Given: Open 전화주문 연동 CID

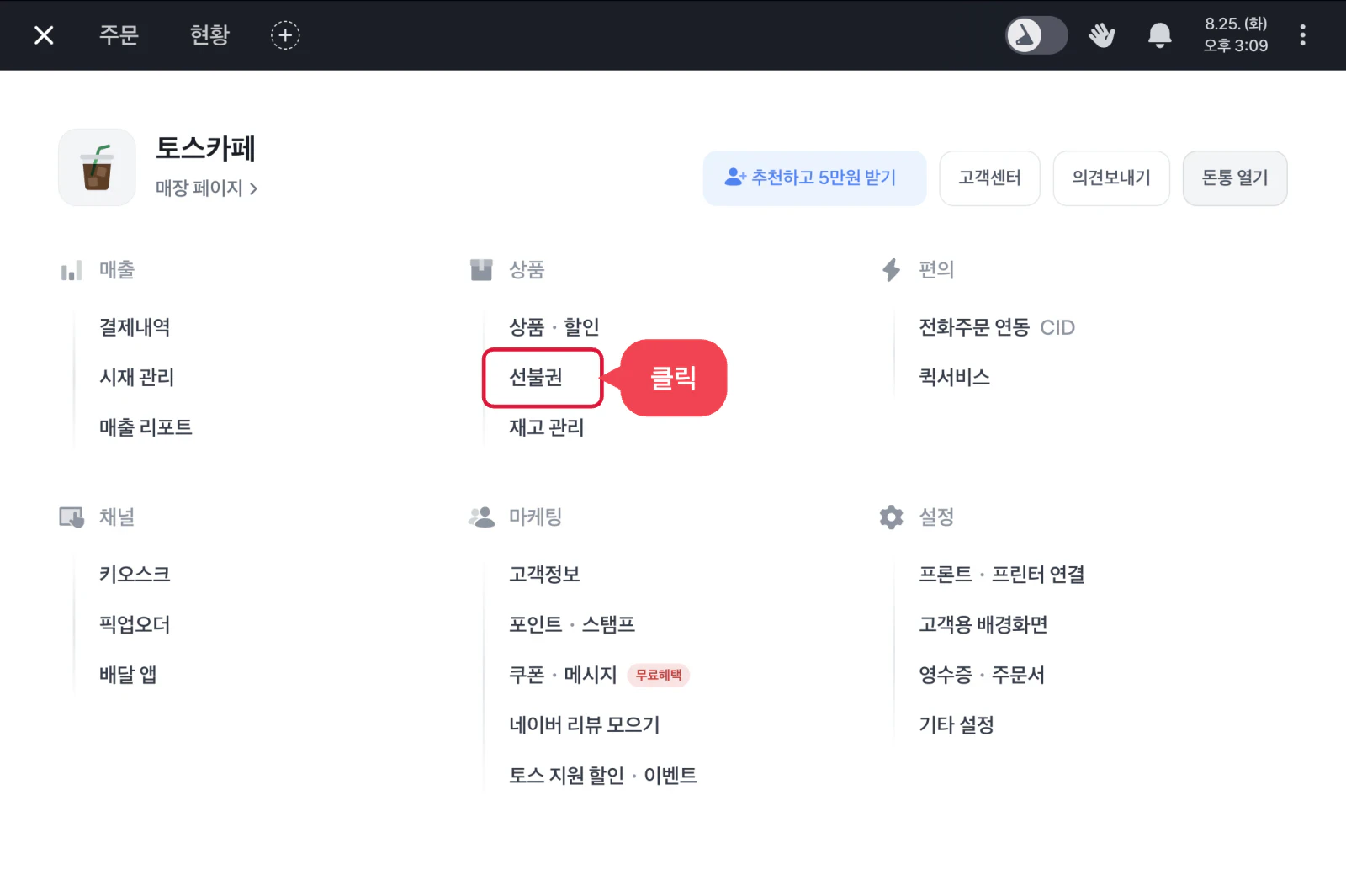Looking at the screenshot, I should pyautogui.click(x=997, y=326).
